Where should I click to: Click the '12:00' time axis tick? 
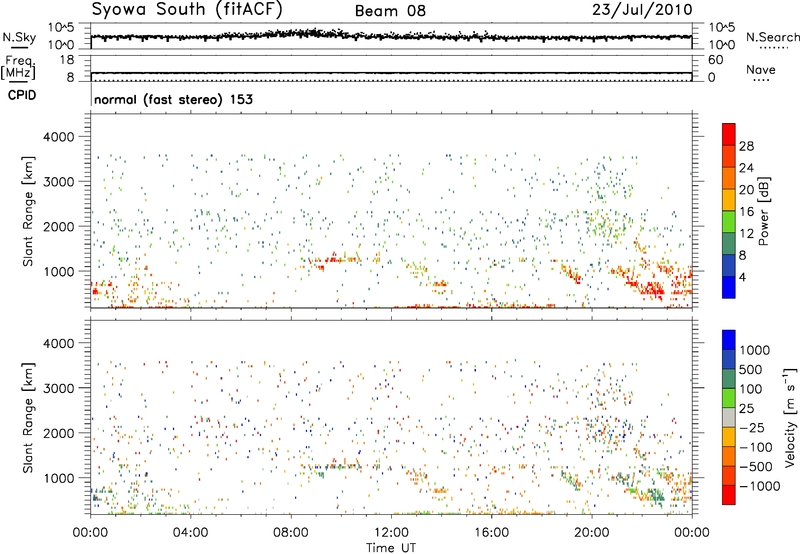(391, 532)
